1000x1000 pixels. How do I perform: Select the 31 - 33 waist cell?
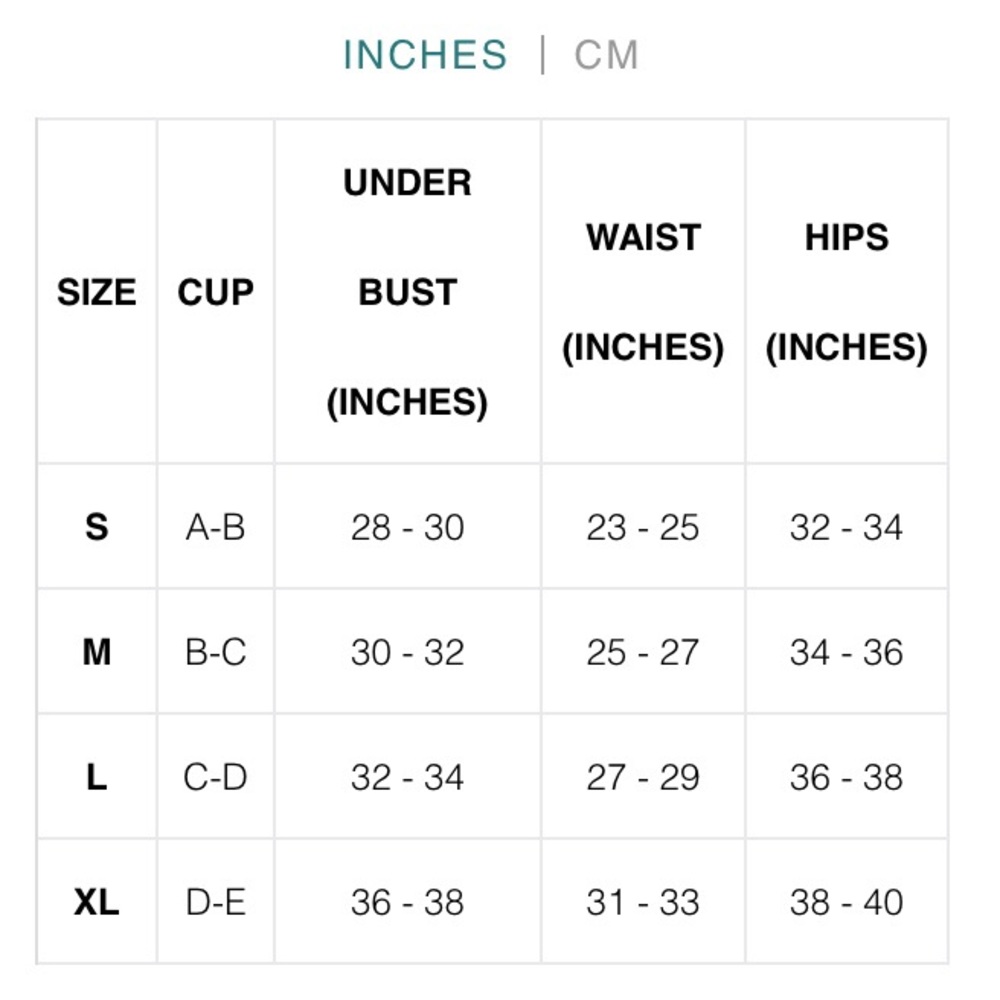643,902
